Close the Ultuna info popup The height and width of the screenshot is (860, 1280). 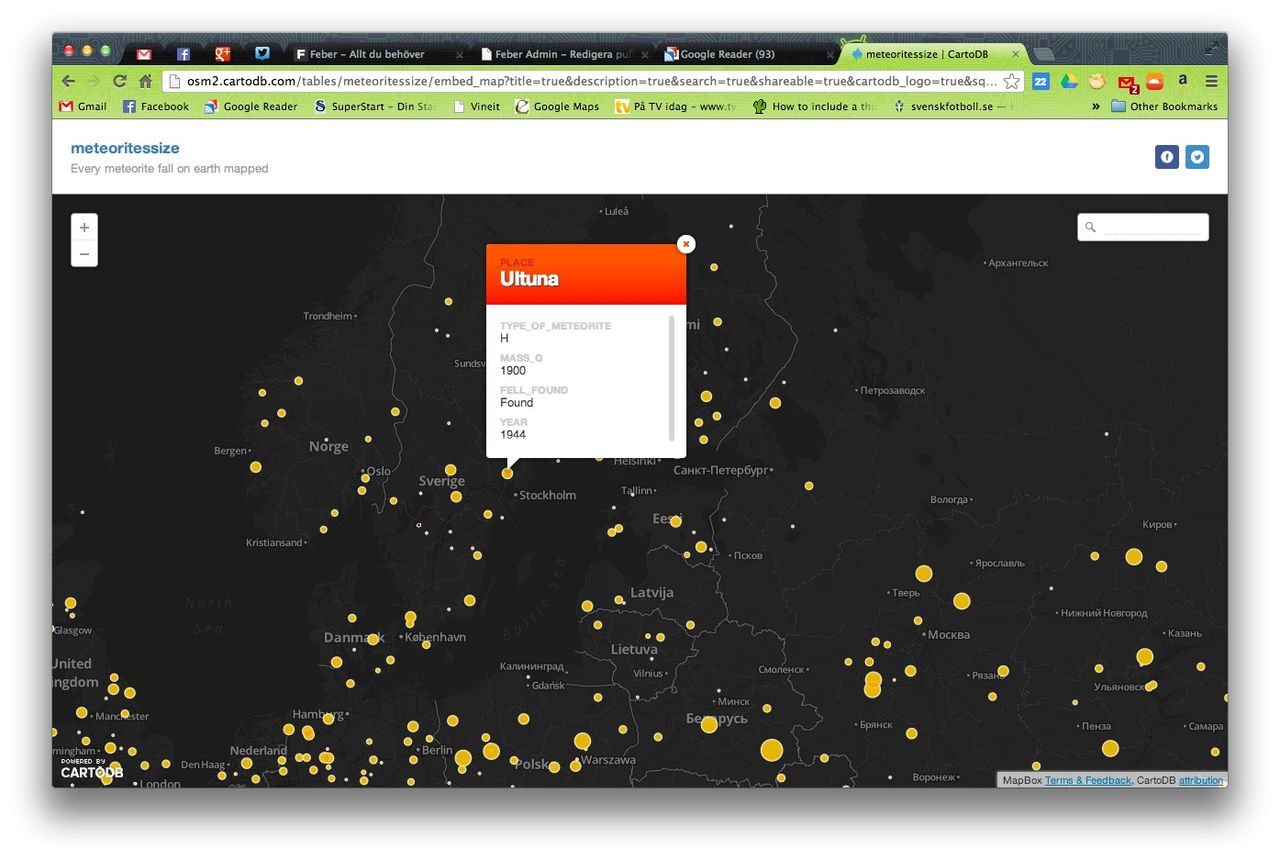[686, 244]
